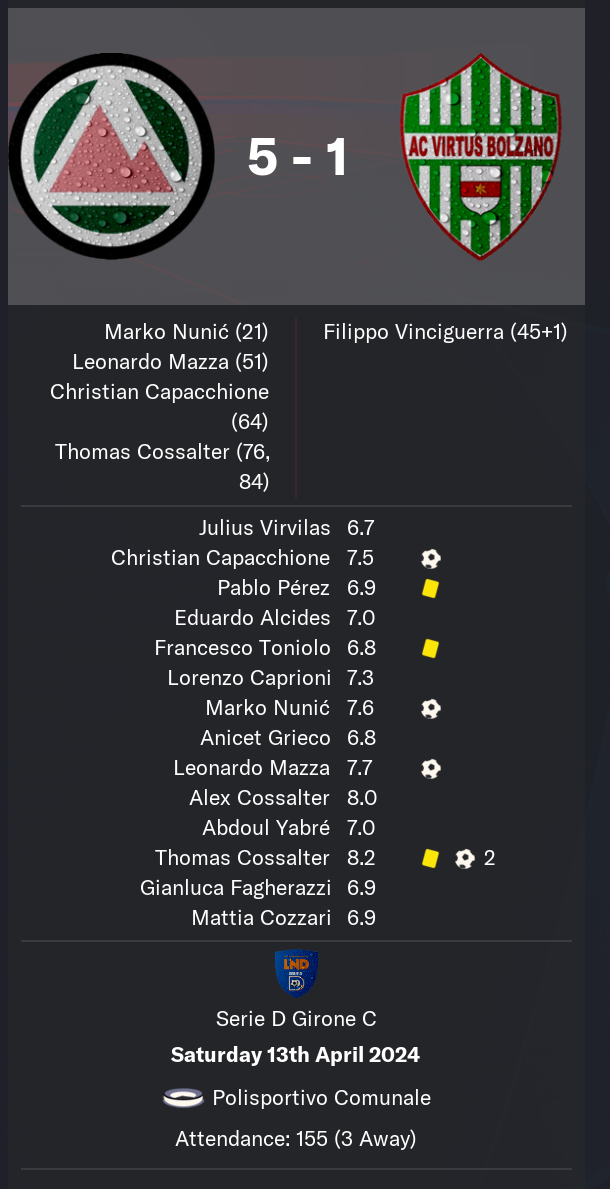Click the LND Serie D competition logo

(296, 973)
